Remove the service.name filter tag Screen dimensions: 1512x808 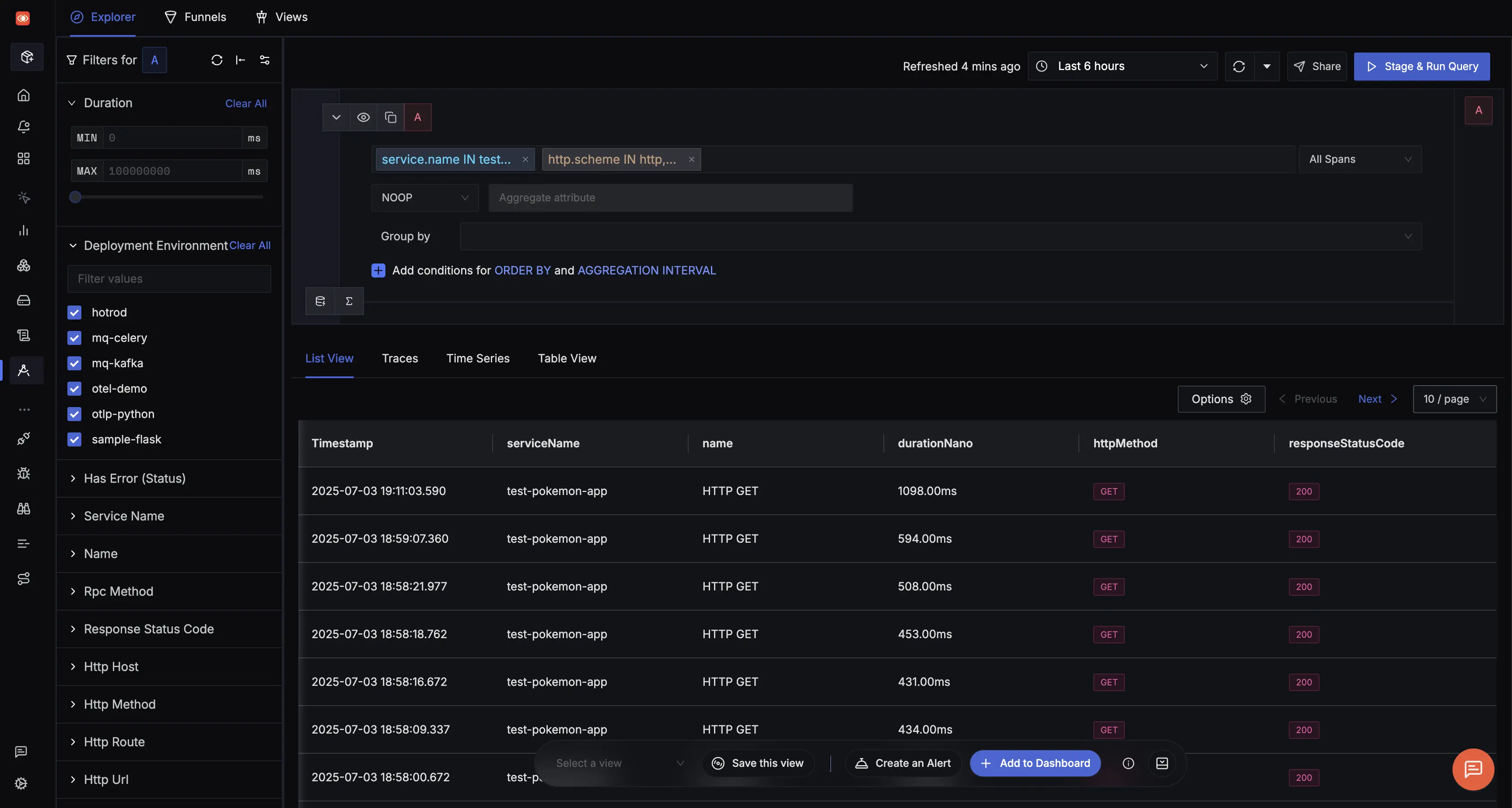525,160
